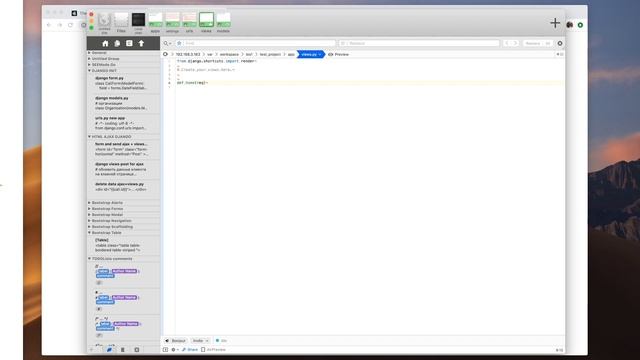
Task: Go to the previous search match
Action: click(507, 43)
